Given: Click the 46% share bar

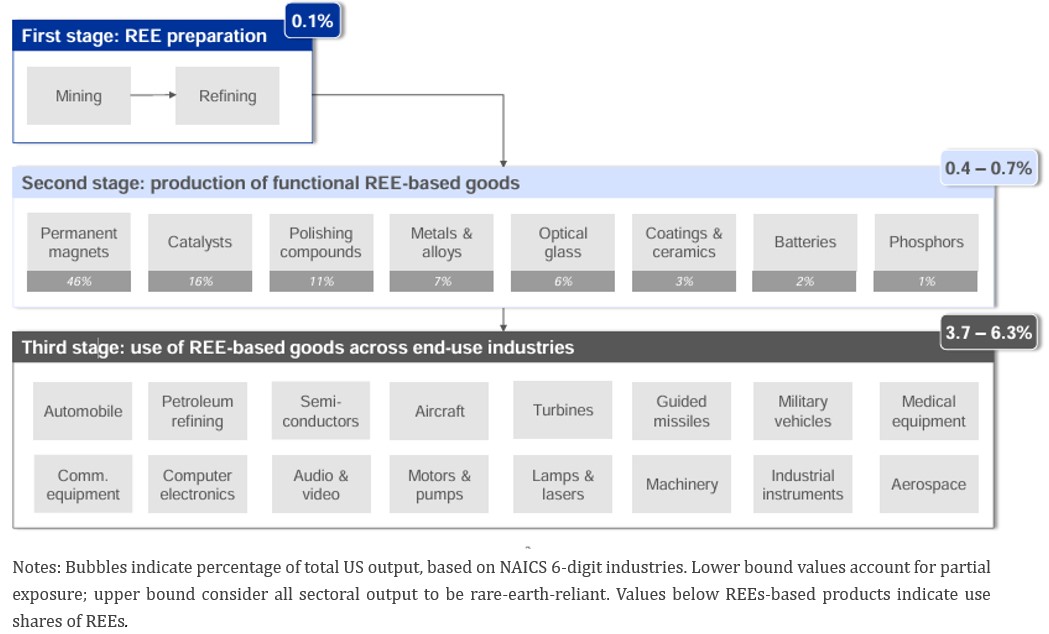Looking at the screenshot, I should tap(79, 282).
